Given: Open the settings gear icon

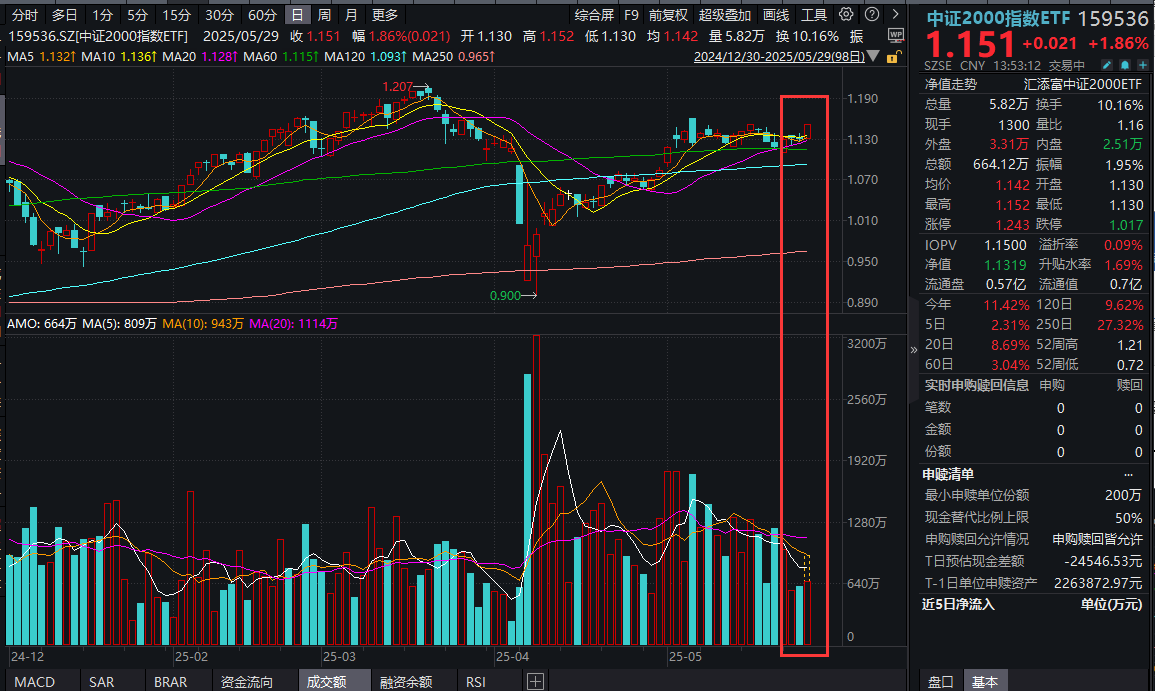Looking at the screenshot, I should [x=845, y=13].
